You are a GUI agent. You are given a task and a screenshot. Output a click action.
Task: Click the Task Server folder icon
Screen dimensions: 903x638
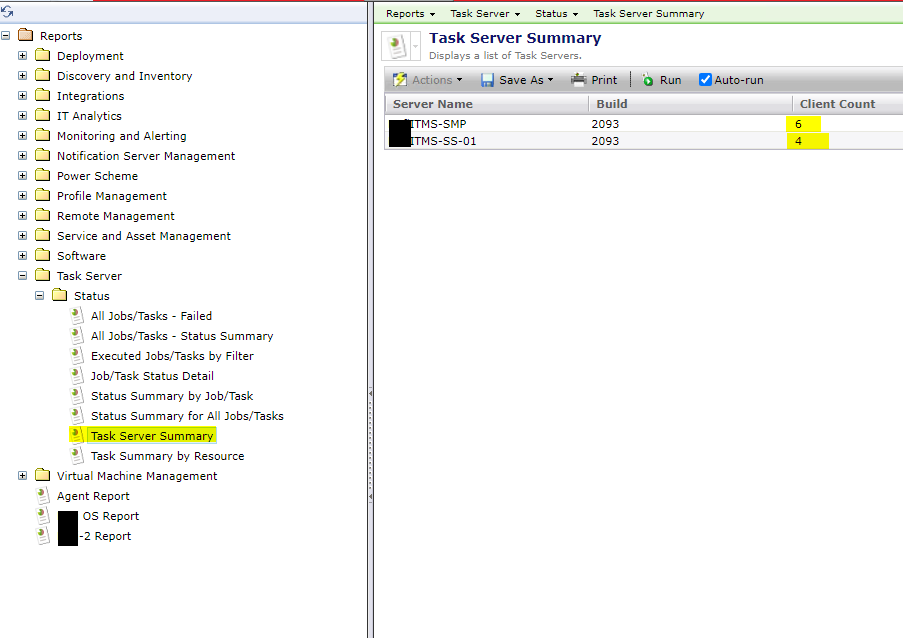click(42, 275)
